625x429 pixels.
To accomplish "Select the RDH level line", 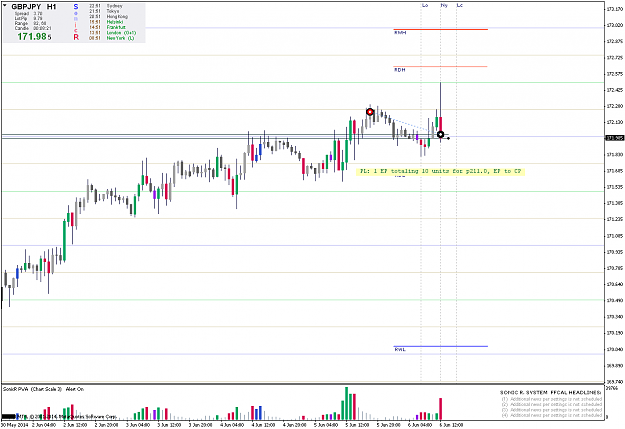I will [x=440, y=66].
